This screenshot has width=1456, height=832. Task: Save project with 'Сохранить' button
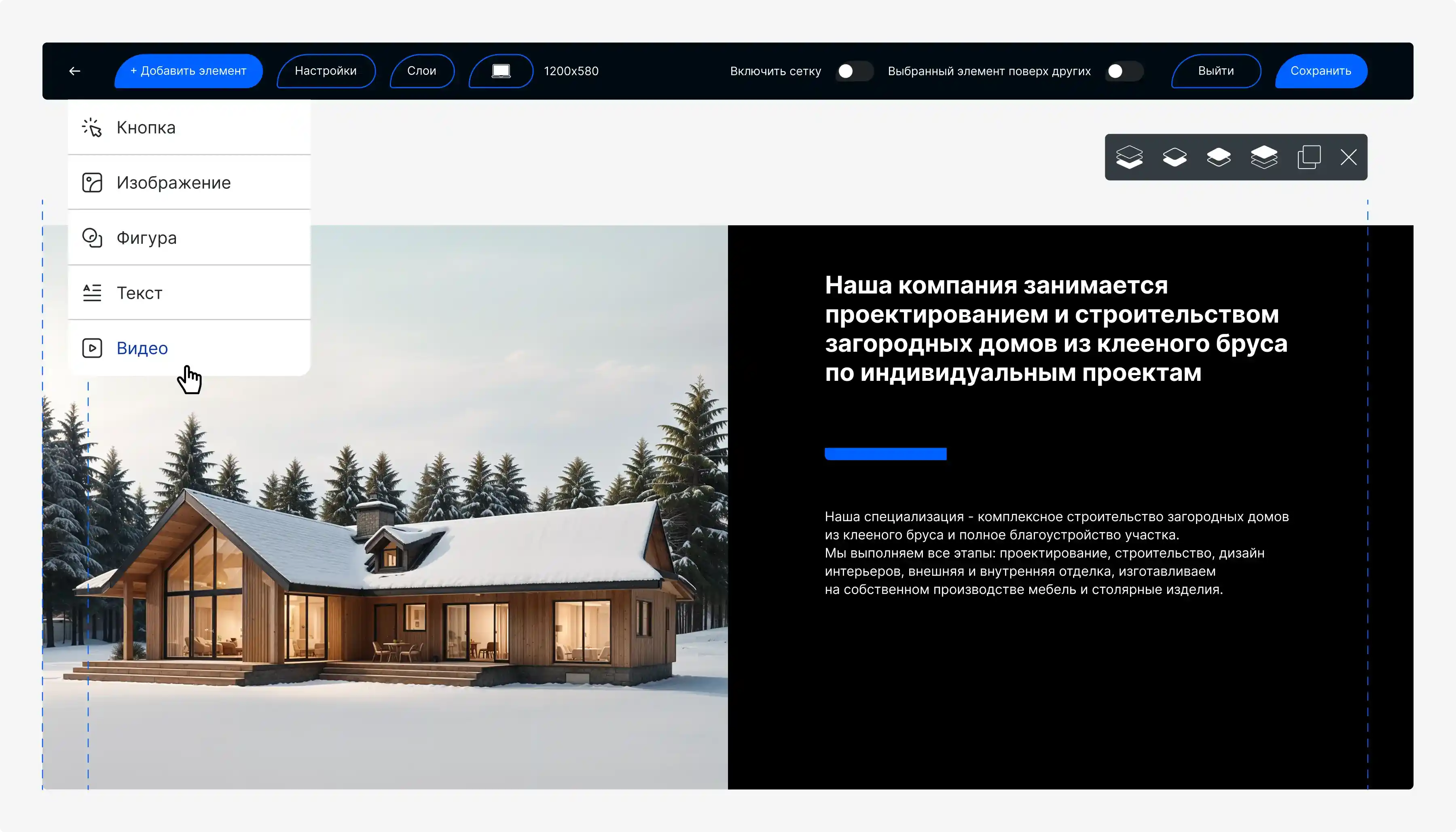click(1321, 71)
